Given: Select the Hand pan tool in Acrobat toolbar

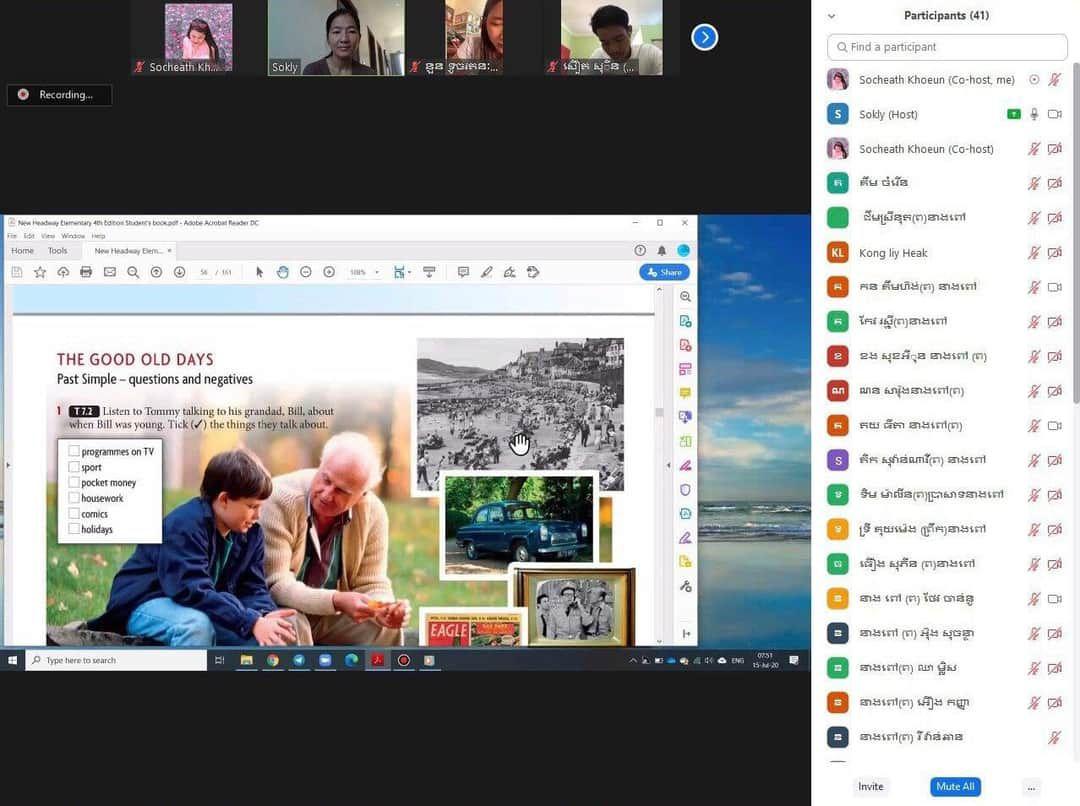Looking at the screenshot, I should (282, 272).
